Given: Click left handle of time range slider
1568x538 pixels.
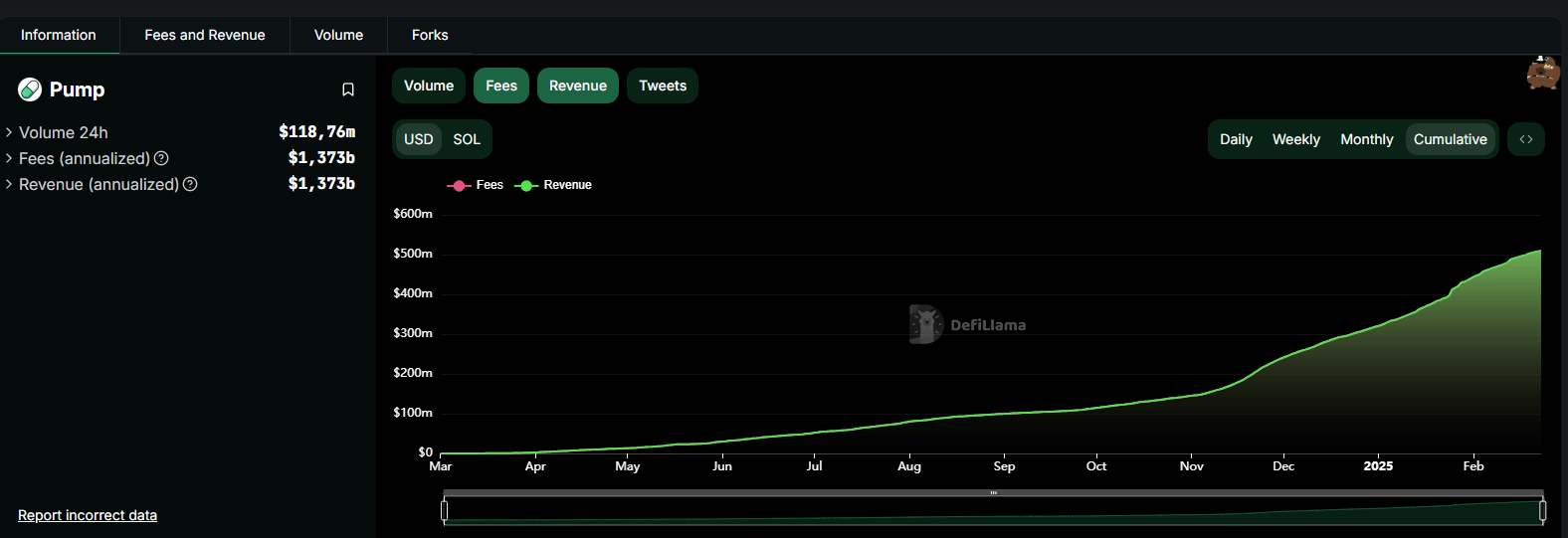Looking at the screenshot, I should point(444,510).
